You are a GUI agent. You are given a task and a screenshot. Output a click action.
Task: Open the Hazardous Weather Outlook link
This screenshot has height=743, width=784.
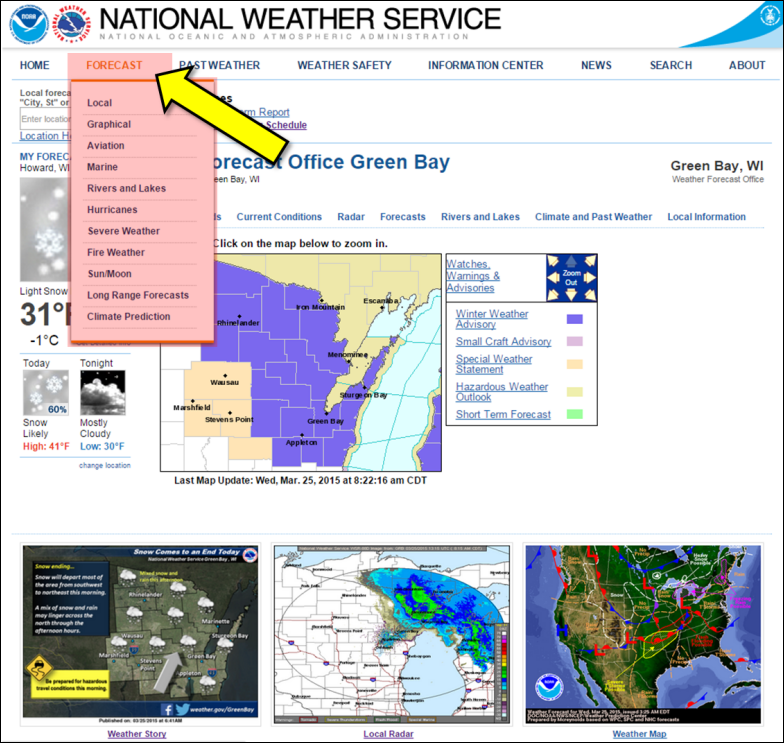502,392
